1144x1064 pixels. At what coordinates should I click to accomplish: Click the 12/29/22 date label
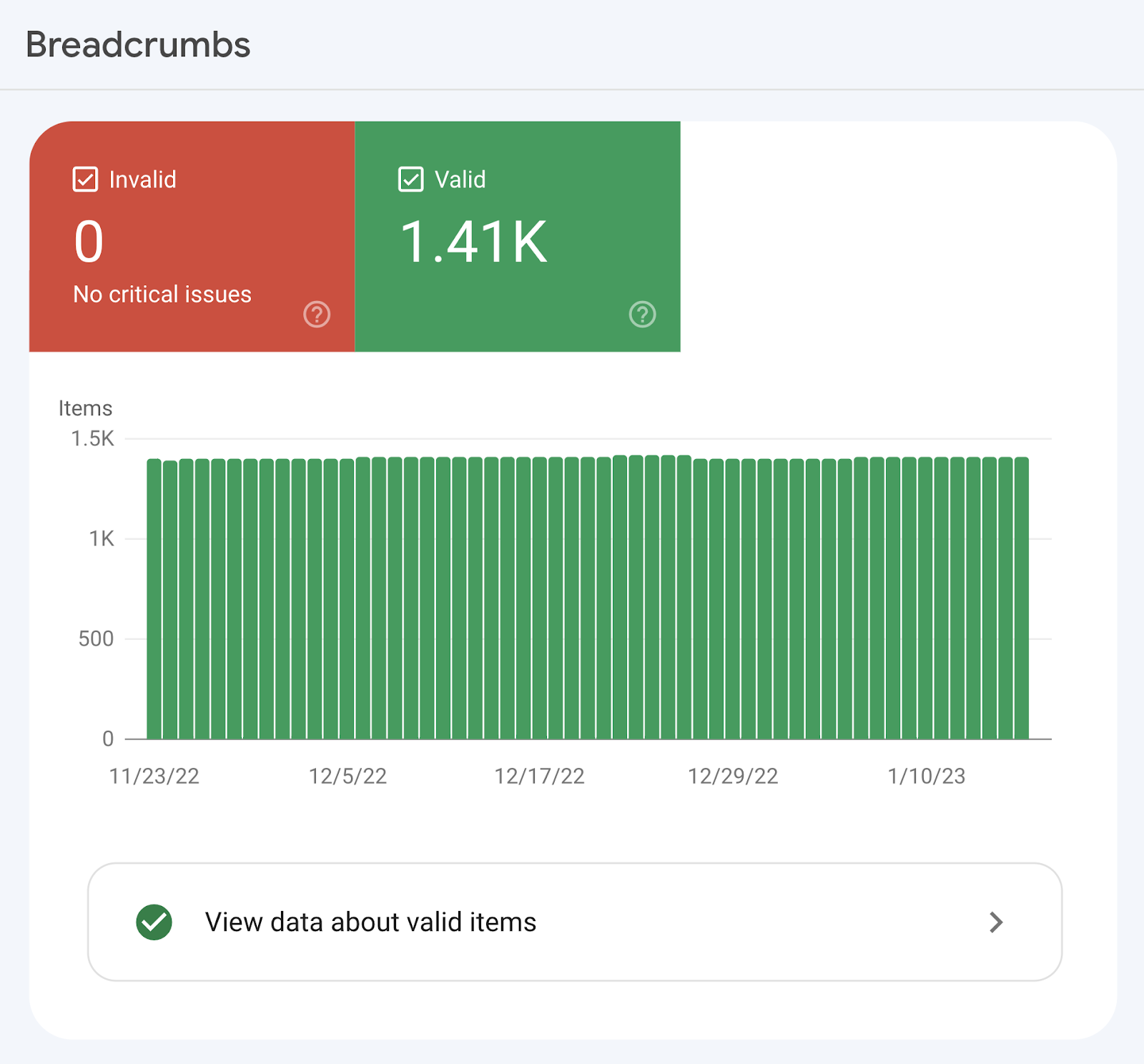click(733, 777)
